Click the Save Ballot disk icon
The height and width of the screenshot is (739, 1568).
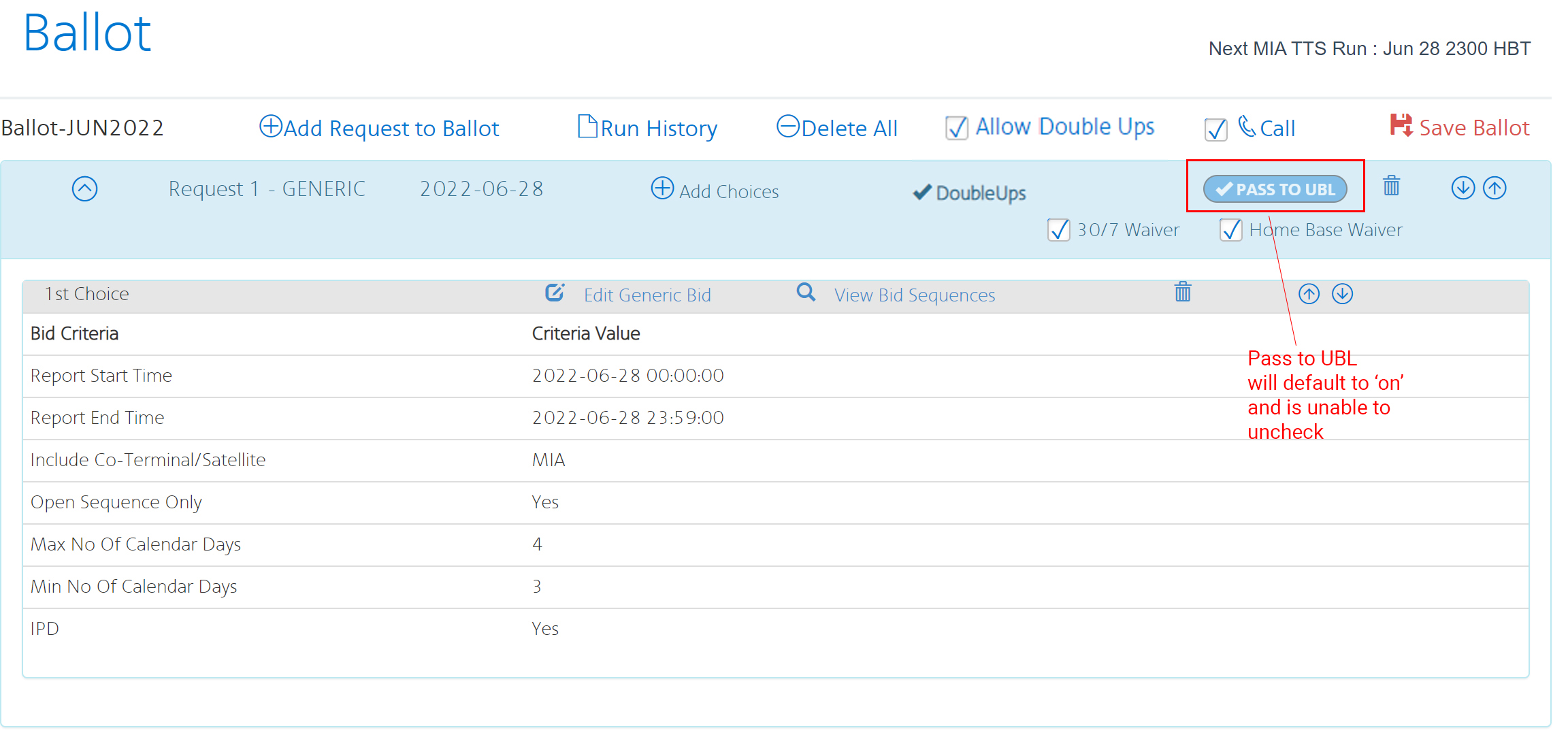pyautogui.click(x=1401, y=125)
